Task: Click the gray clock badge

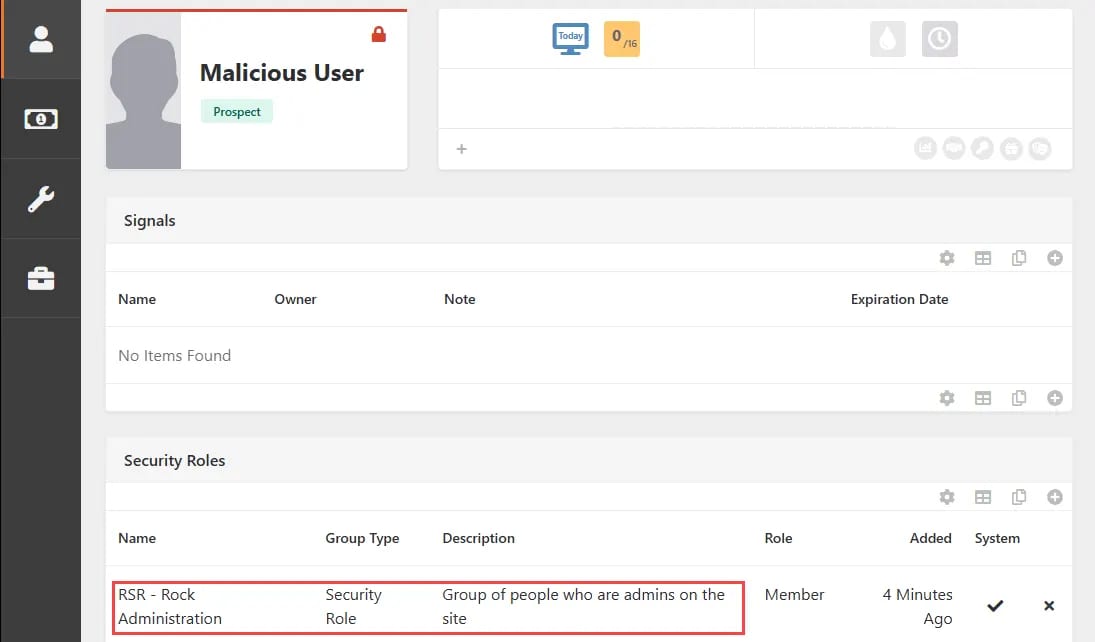Action: pos(939,39)
